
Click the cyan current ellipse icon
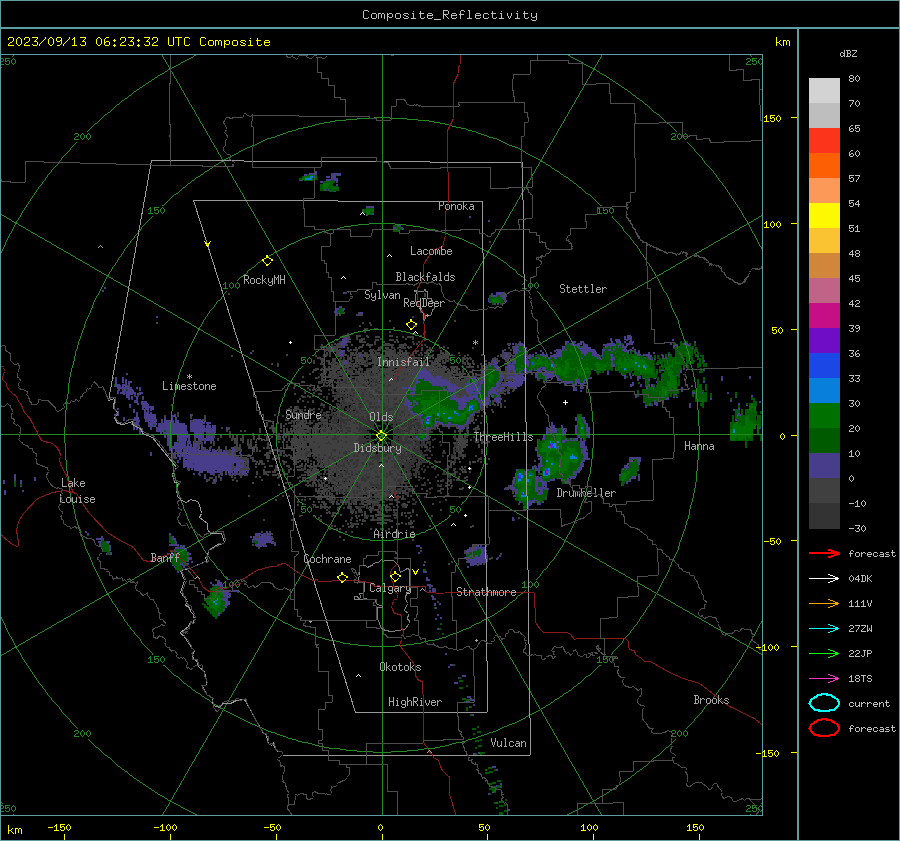click(824, 703)
